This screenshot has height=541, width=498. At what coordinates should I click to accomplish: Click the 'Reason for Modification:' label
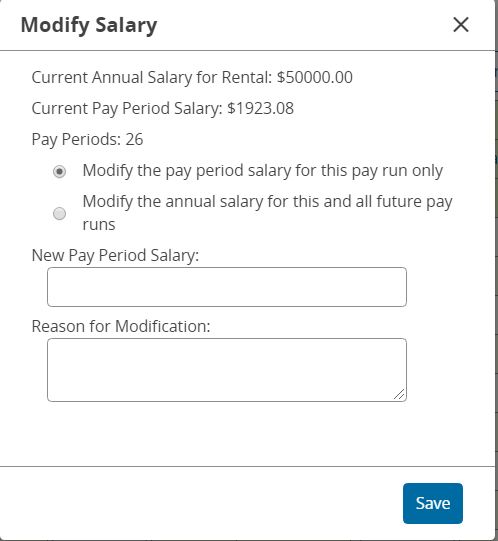pyautogui.click(x=121, y=326)
